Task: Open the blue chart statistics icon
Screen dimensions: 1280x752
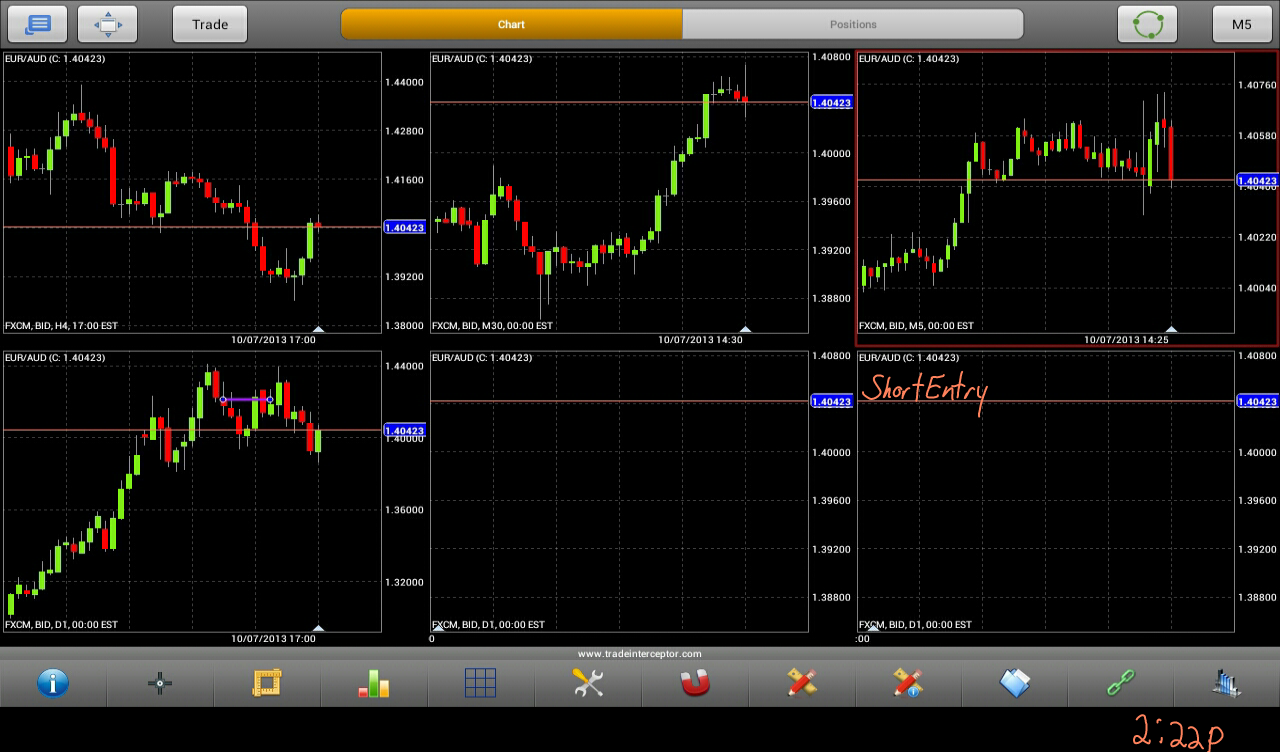Action: pyautogui.click(x=1227, y=684)
